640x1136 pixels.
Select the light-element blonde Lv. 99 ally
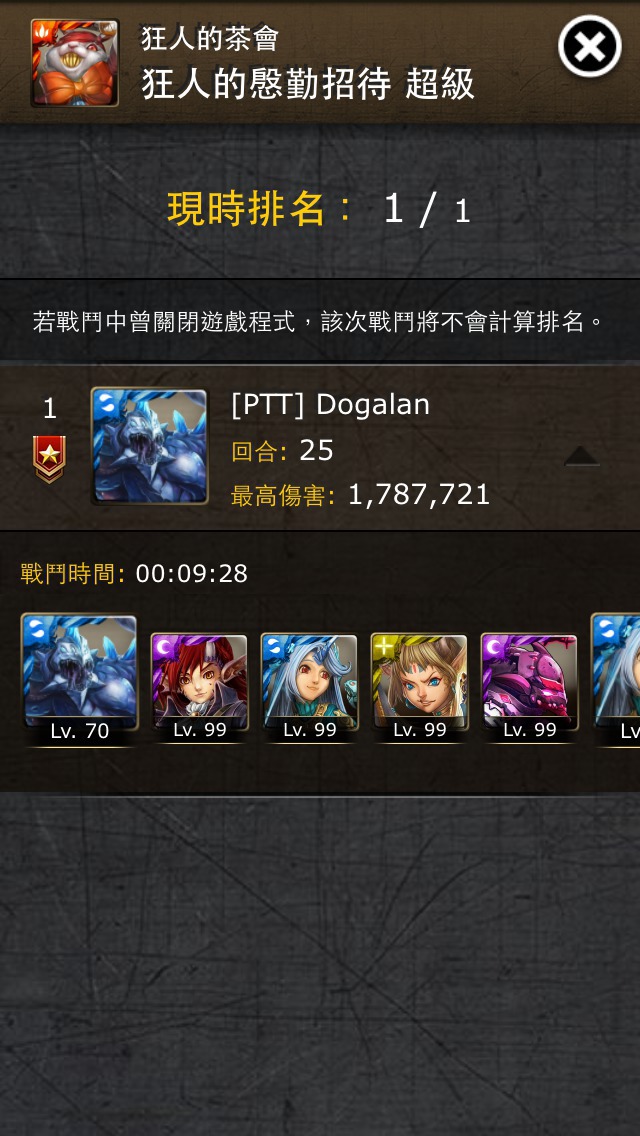tap(420, 686)
